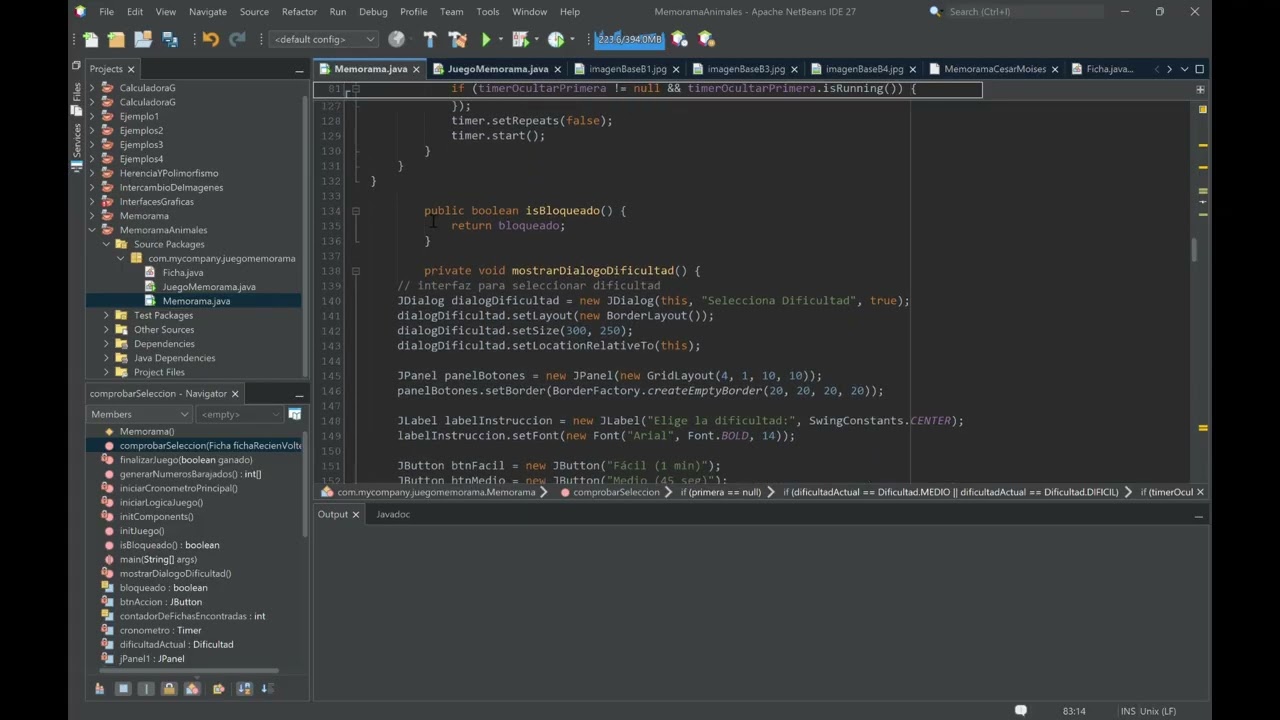Click comprobarSeleccion in editor breadcrumb
This screenshot has width=1280, height=720.
tap(616, 492)
